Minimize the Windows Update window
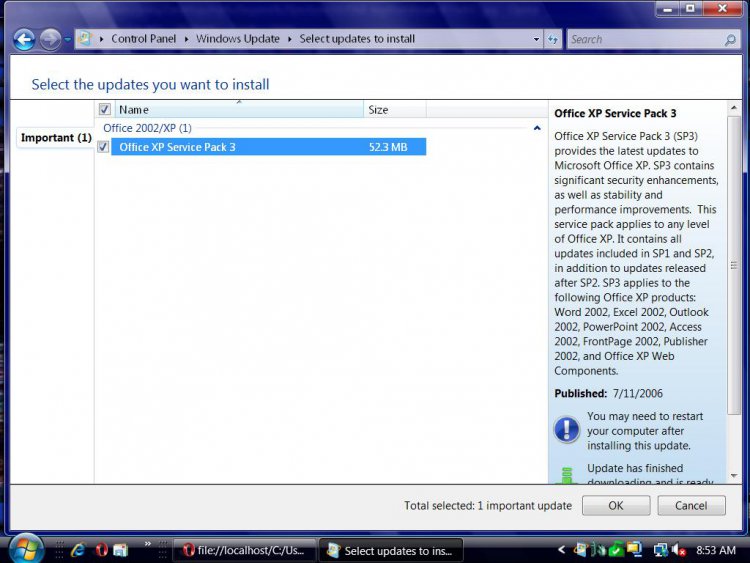 pos(668,8)
